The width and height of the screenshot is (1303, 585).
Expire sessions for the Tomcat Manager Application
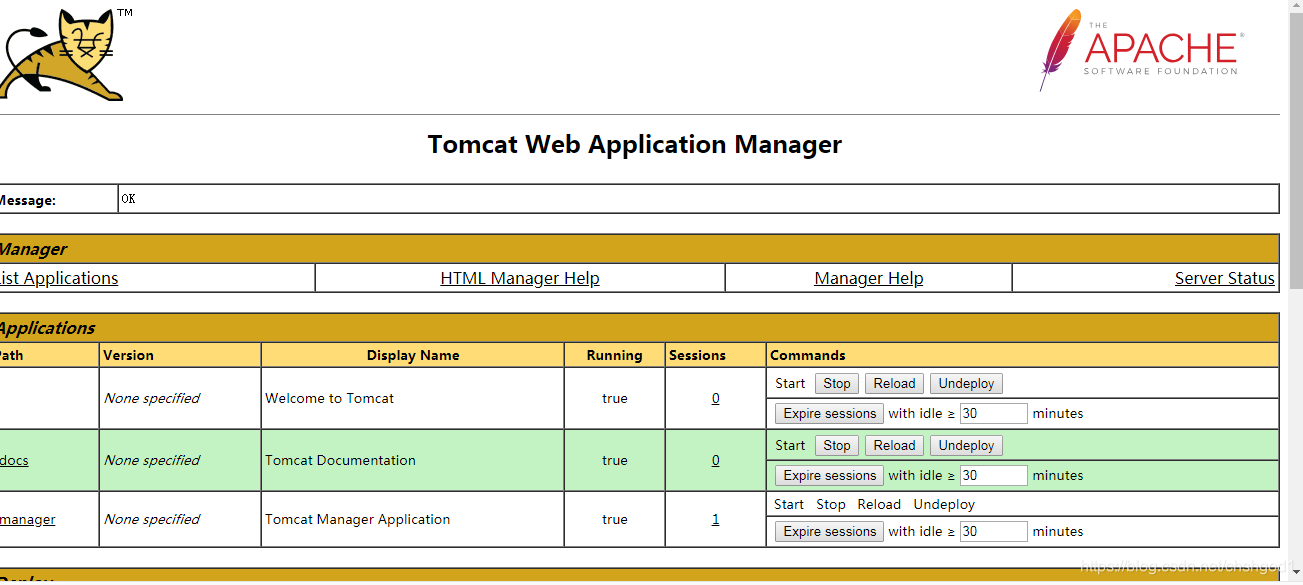(x=828, y=531)
